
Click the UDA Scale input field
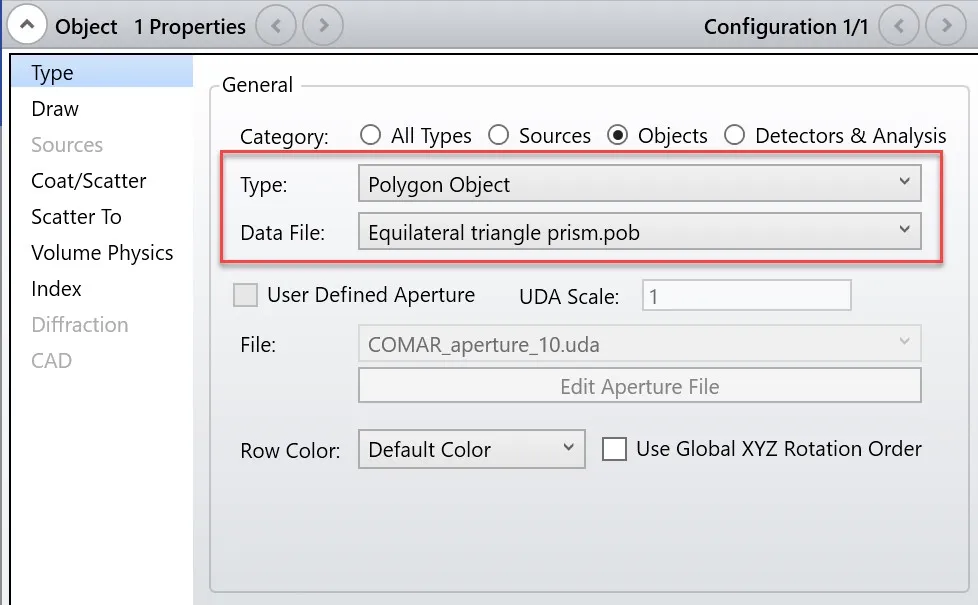click(x=746, y=296)
